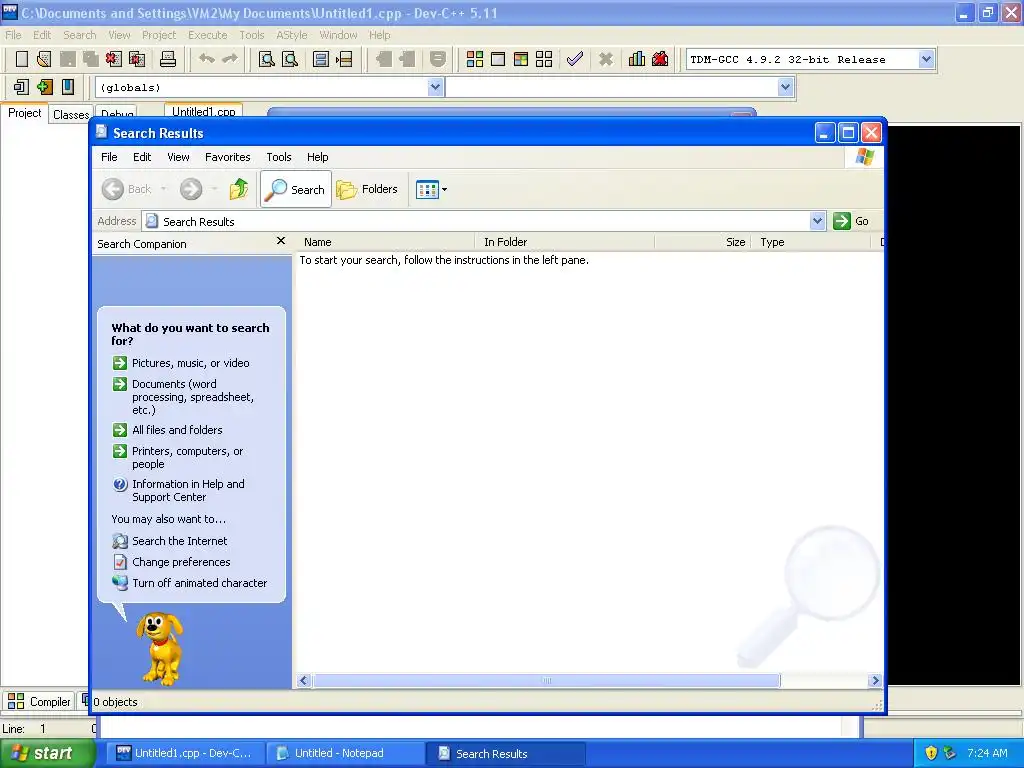
Task: Open the Forward history dropdown arrow
Action: point(214,189)
